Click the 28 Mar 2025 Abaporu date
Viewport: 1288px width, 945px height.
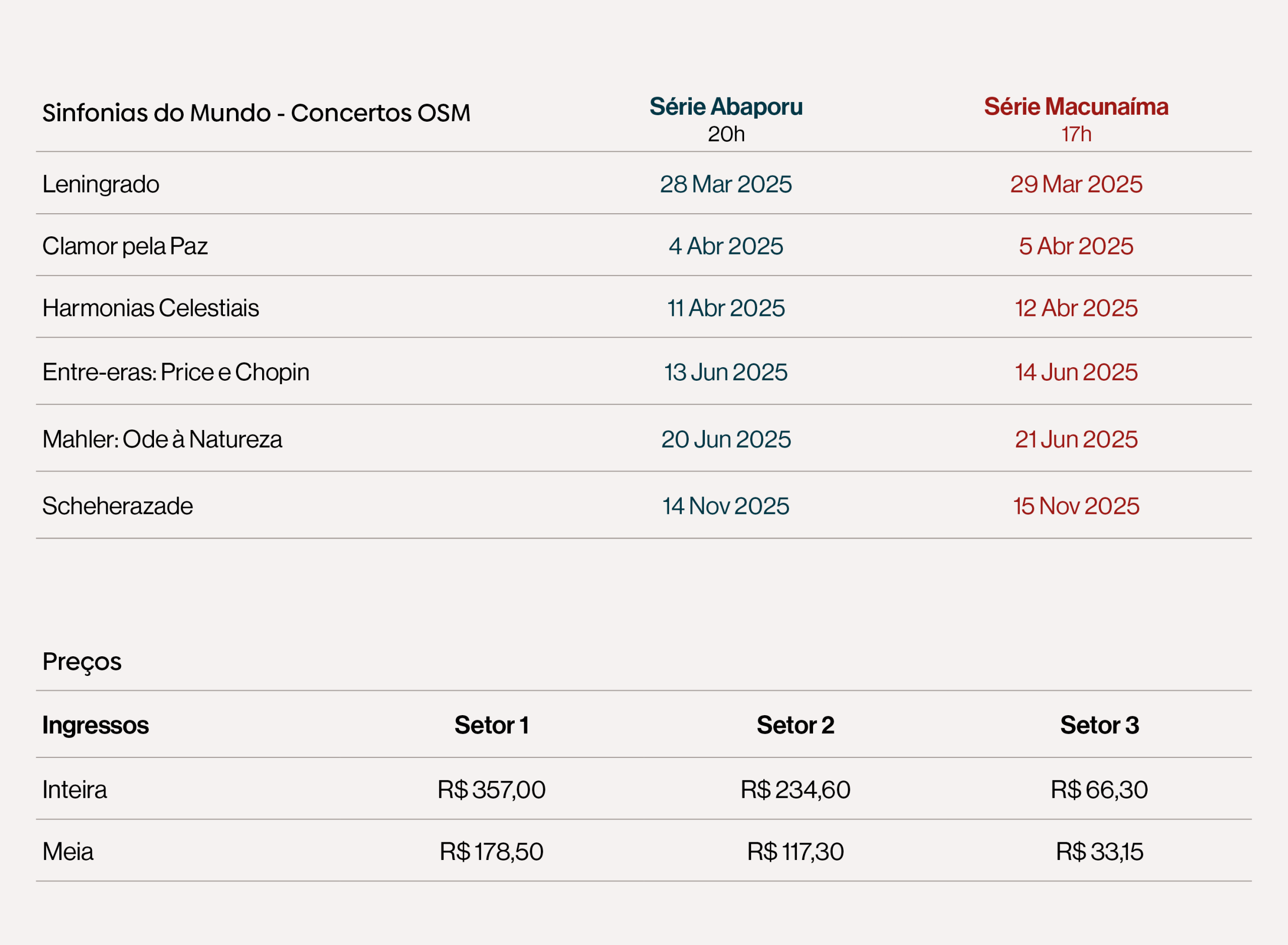pos(726,184)
